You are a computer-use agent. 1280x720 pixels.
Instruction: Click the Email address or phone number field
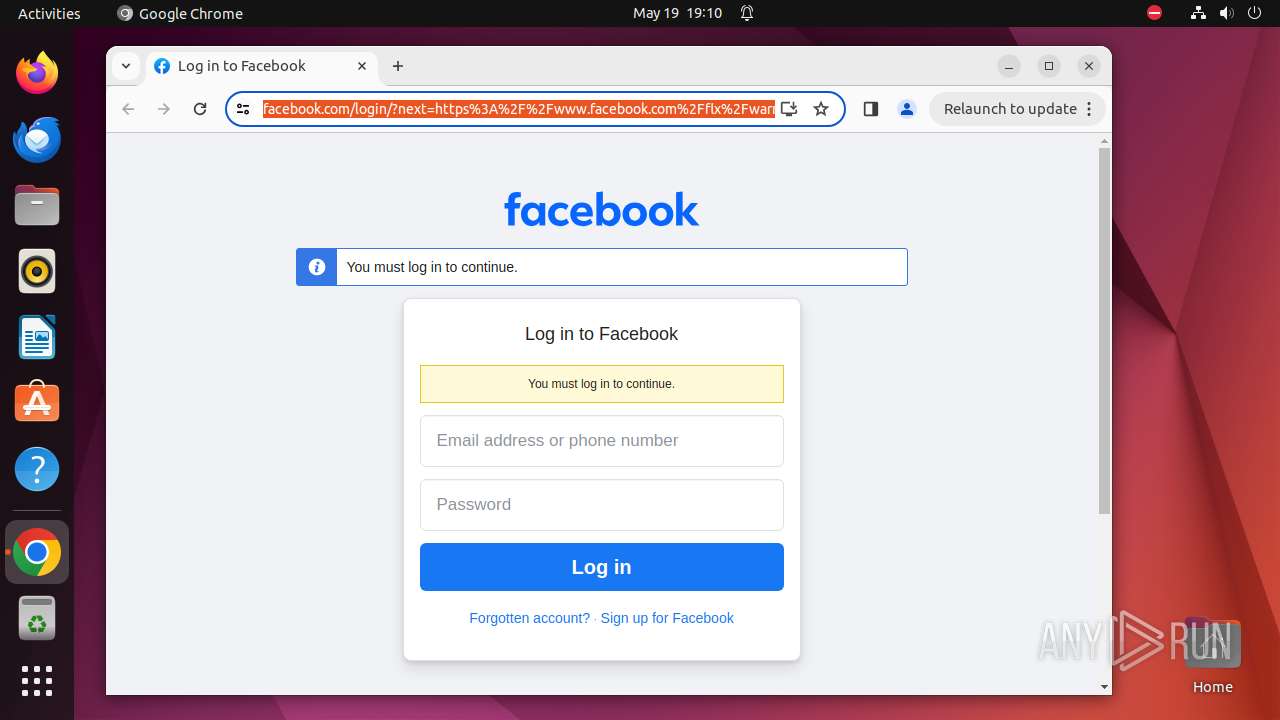(602, 441)
